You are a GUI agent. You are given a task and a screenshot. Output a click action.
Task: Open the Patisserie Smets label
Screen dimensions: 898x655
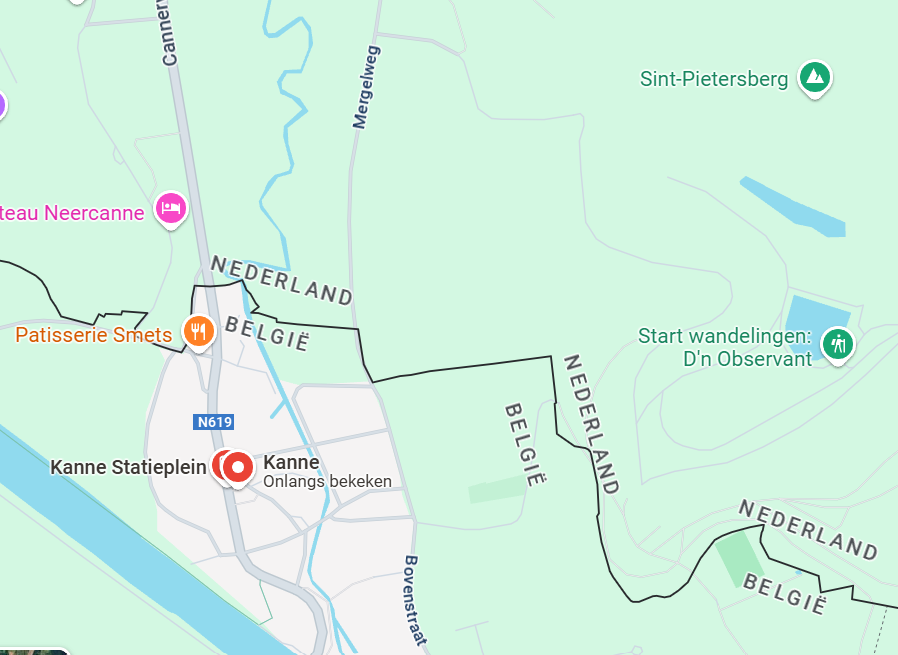[x=93, y=335]
